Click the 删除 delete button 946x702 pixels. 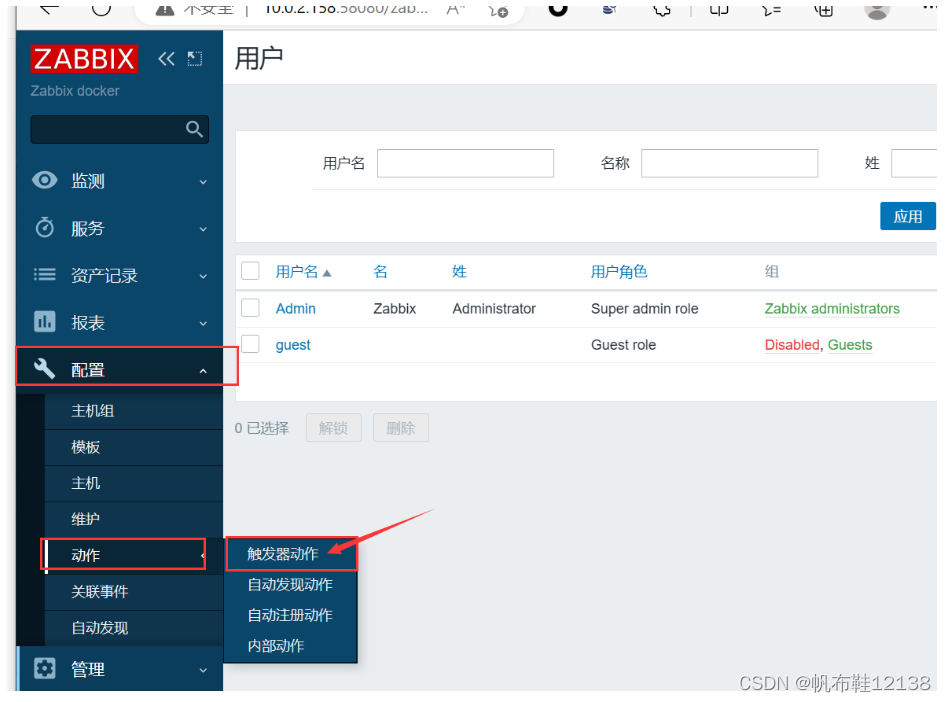pyautogui.click(x=401, y=428)
